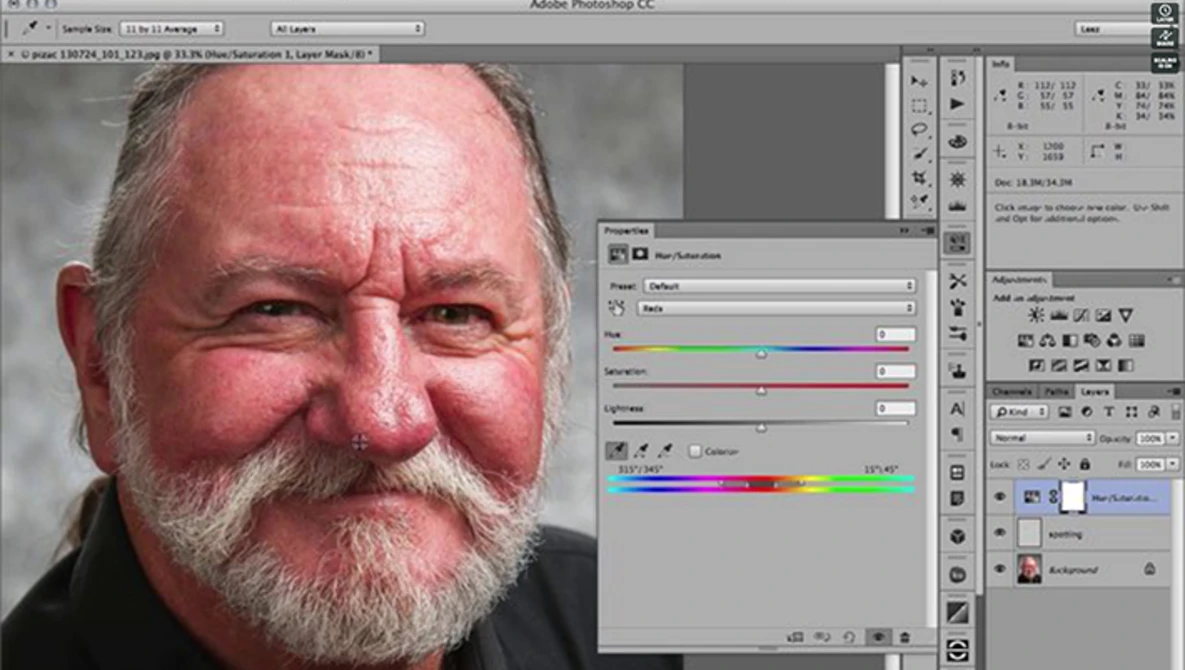Hide the Hue/Saturation layer
1185x670 pixels.
1000,497
